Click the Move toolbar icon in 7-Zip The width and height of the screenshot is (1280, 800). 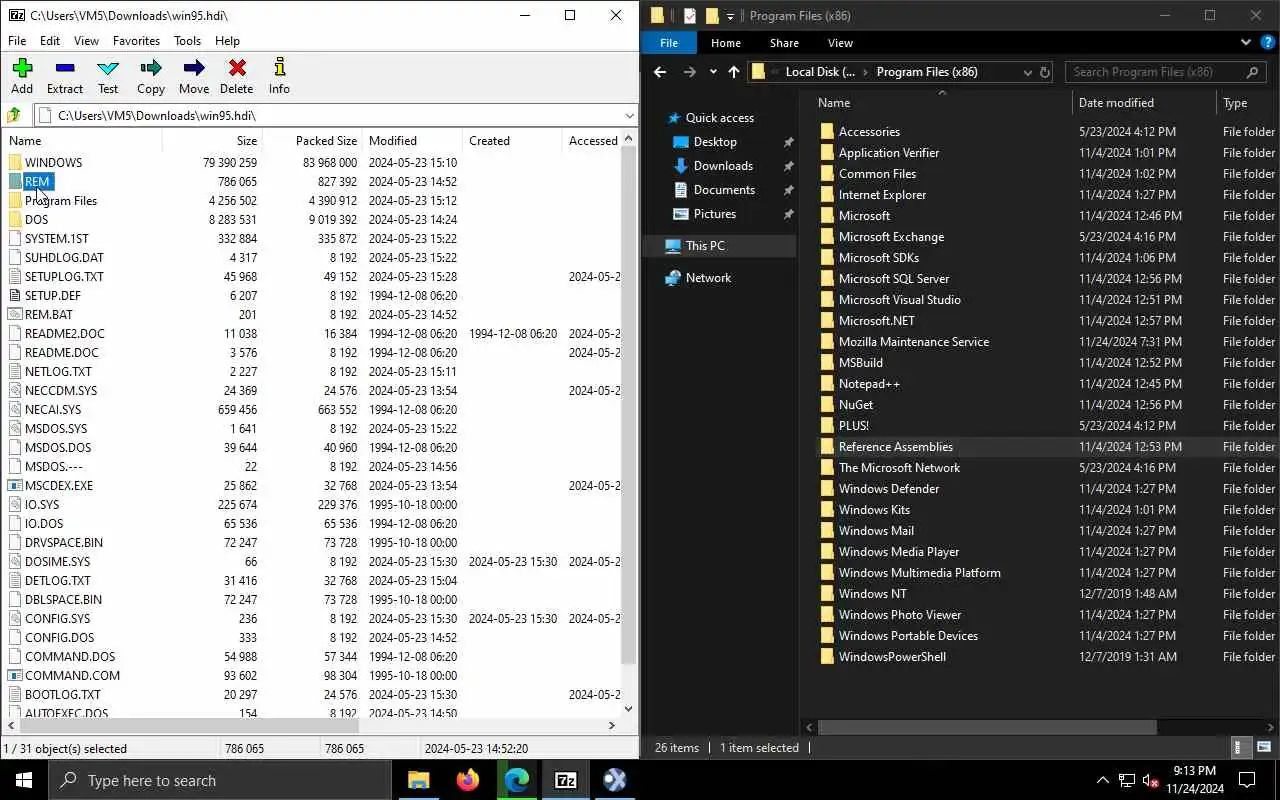coord(194,76)
